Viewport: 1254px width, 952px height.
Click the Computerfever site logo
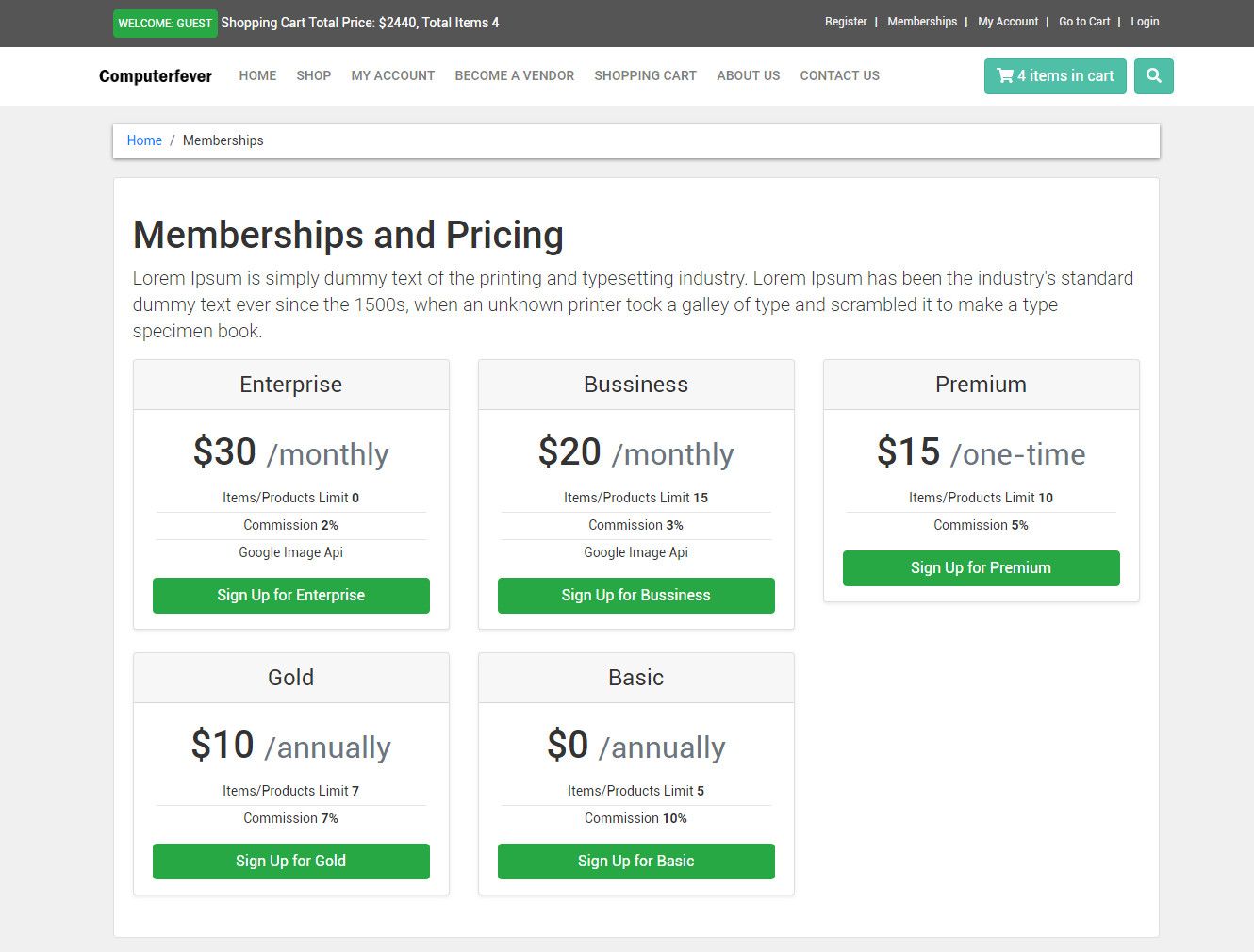click(156, 76)
